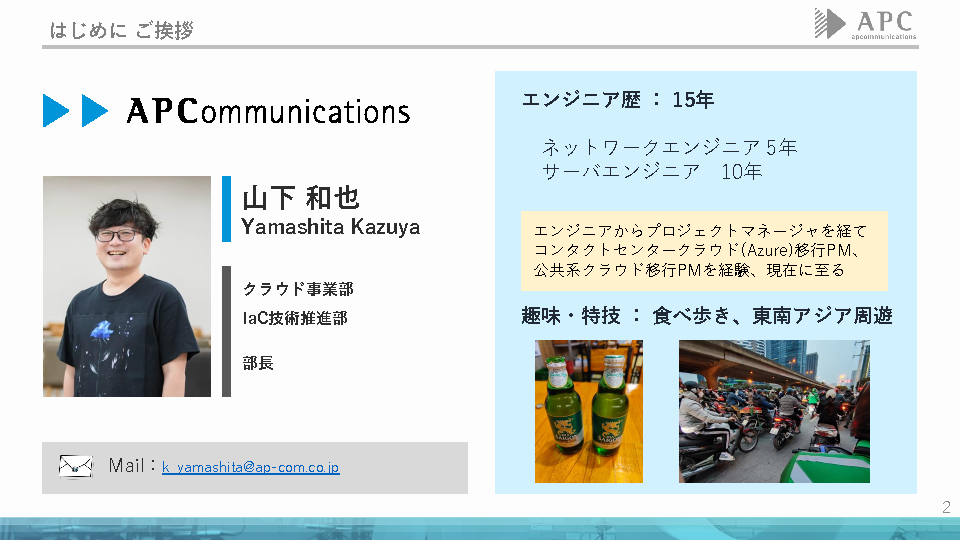Screen dimensions: 960x540
Task: Click the envelope mail icon
Action: pyautogui.click(x=76, y=467)
